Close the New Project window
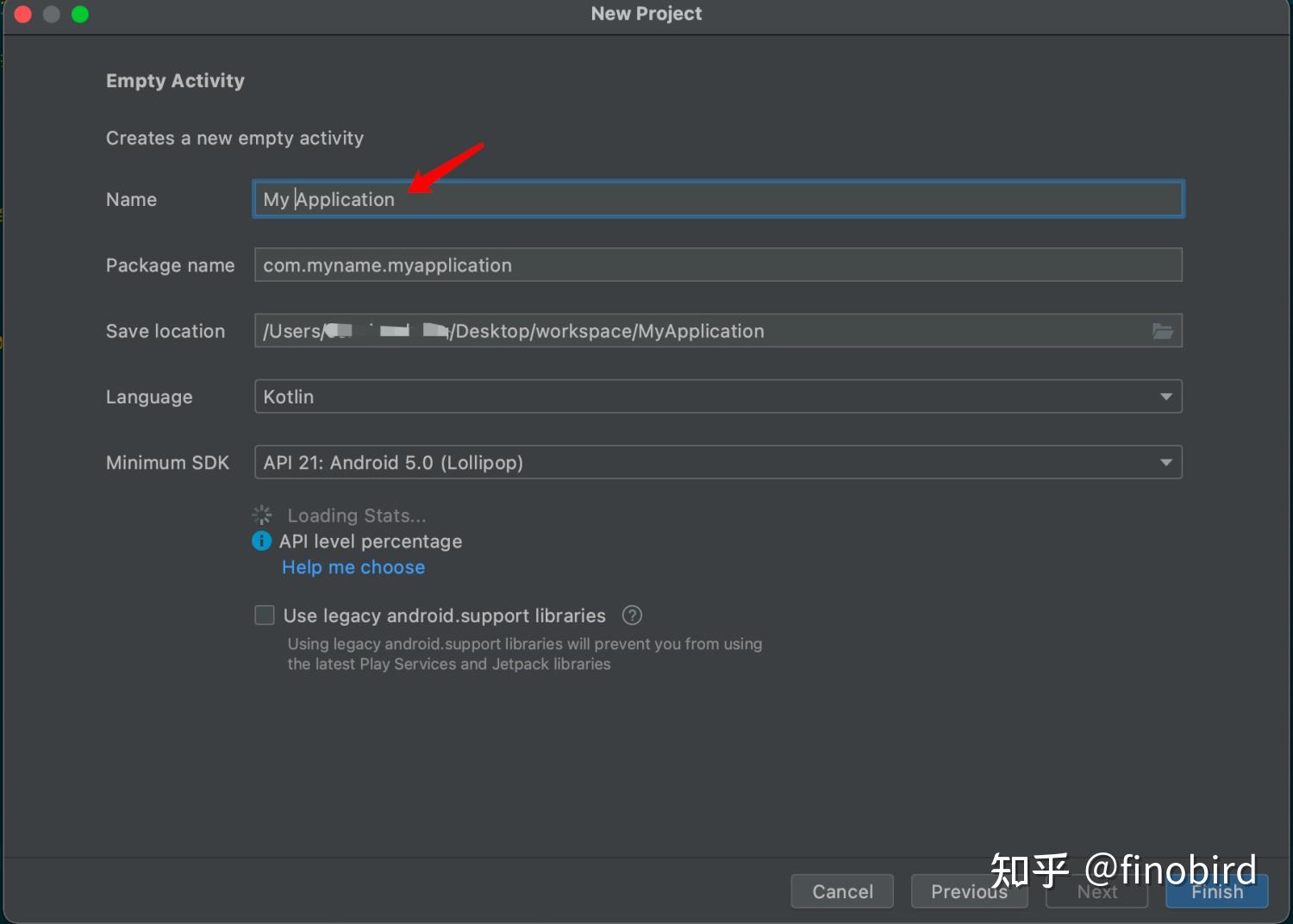 23,14
